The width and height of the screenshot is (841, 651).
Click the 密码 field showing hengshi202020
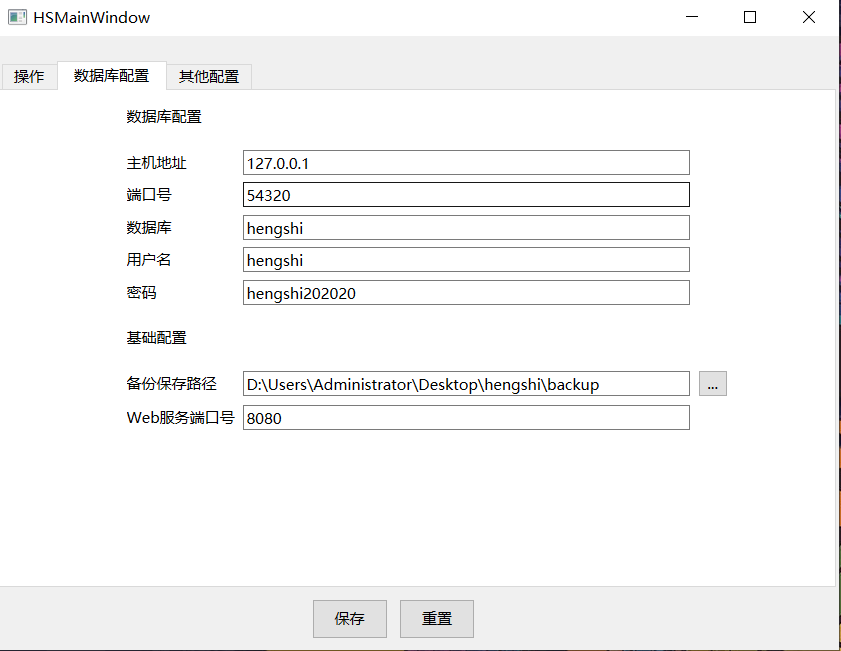pyautogui.click(x=466, y=293)
